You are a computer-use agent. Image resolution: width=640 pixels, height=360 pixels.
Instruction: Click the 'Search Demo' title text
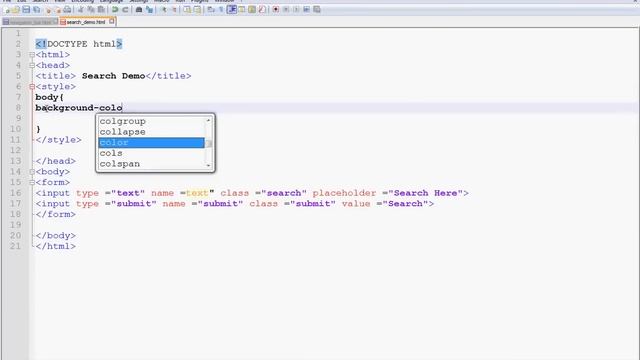coord(113,76)
